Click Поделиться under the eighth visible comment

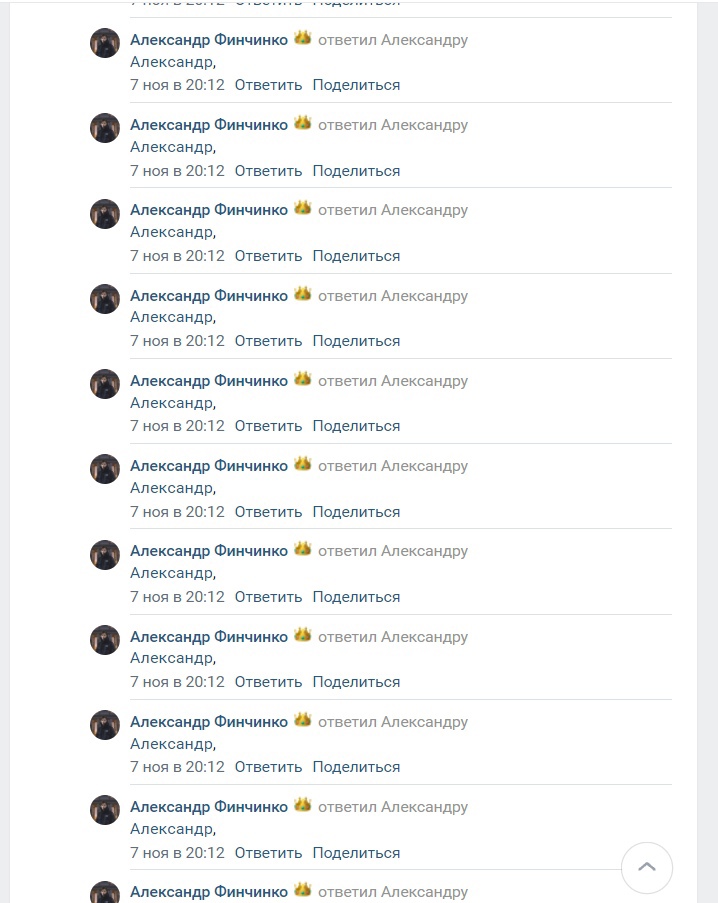[x=356, y=682]
